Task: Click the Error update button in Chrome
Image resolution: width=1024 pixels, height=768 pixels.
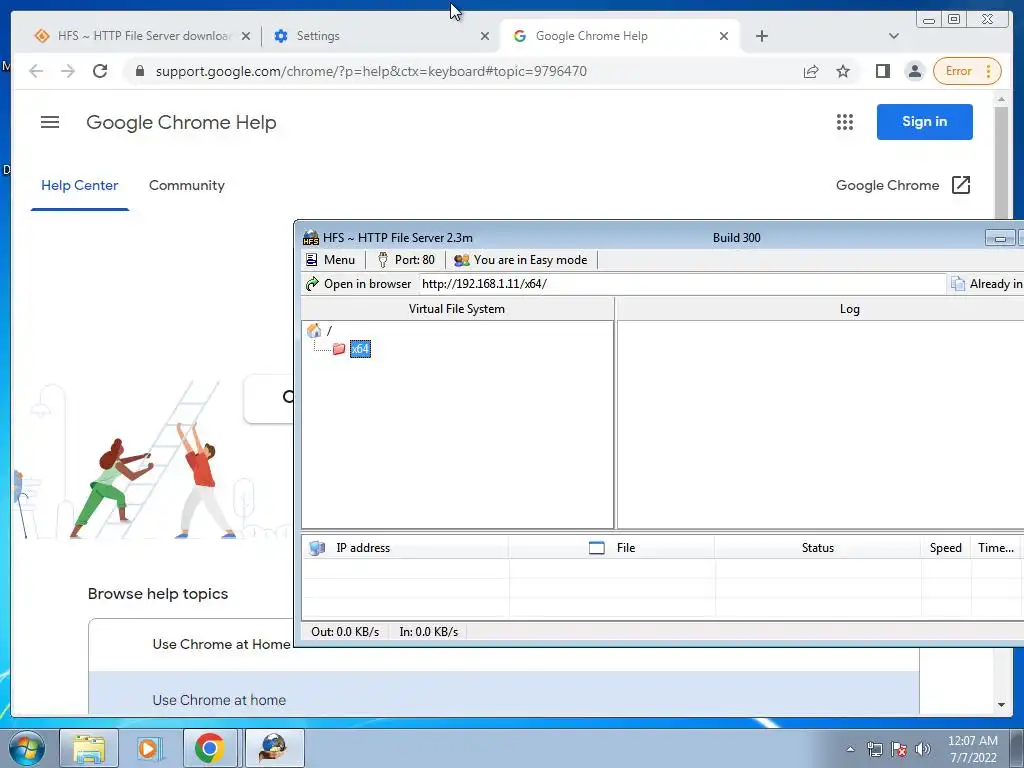Action: point(967,71)
